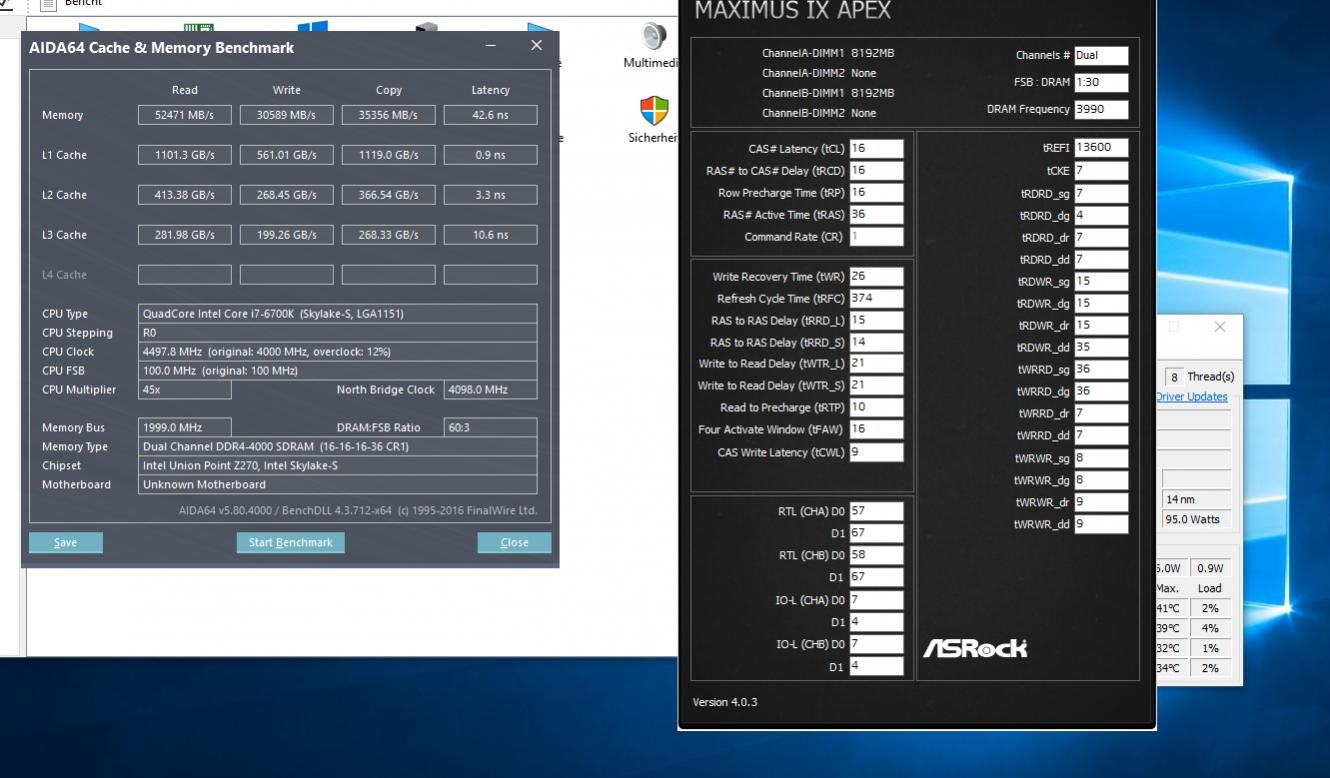Open the Multimedia speaker icon
This screenshot has width=1330, height=778.
point(654,38)
